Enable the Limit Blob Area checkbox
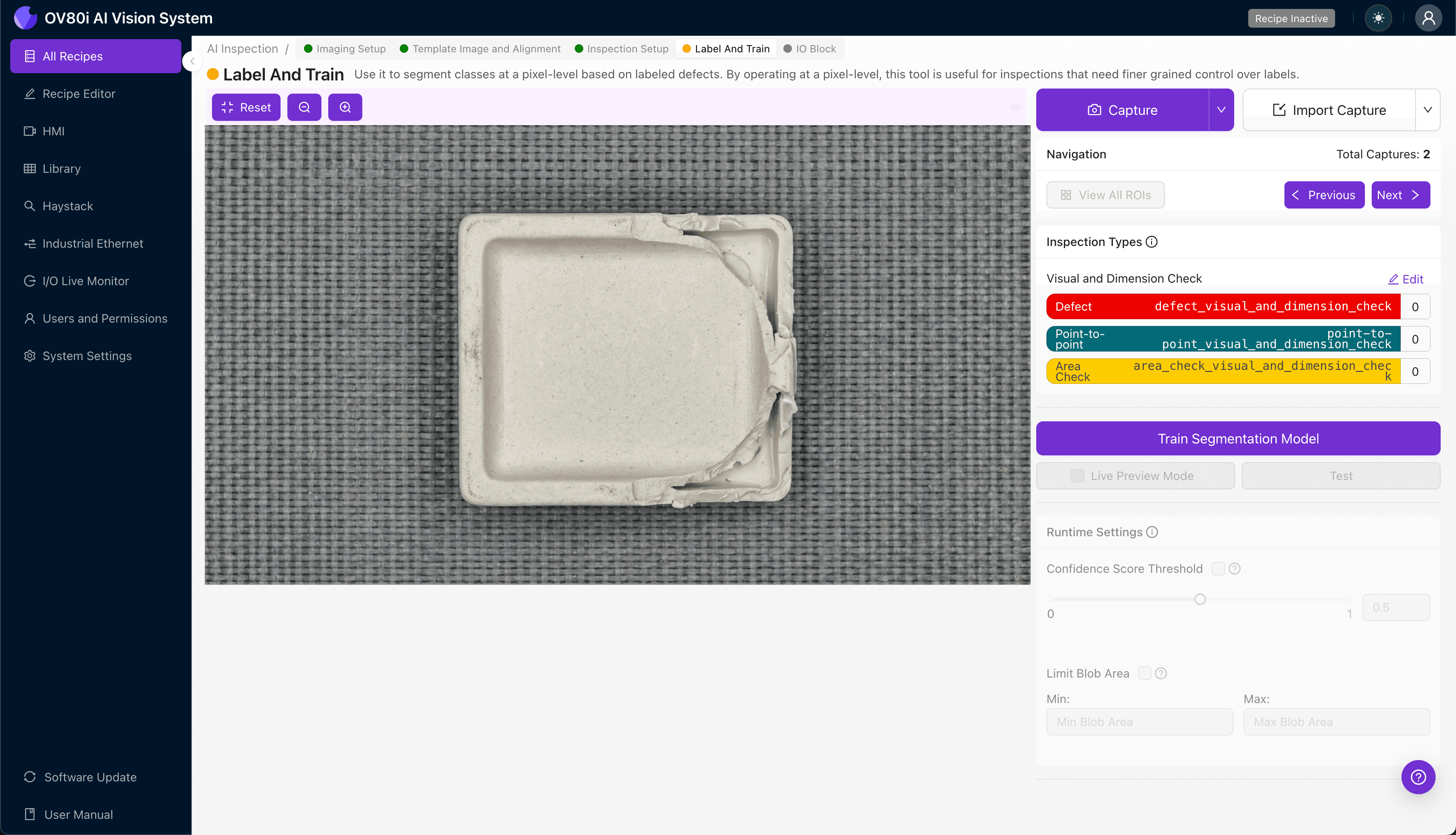Image resolution: width=1456 pixels, height=835 pixels. pos(1144,673)
